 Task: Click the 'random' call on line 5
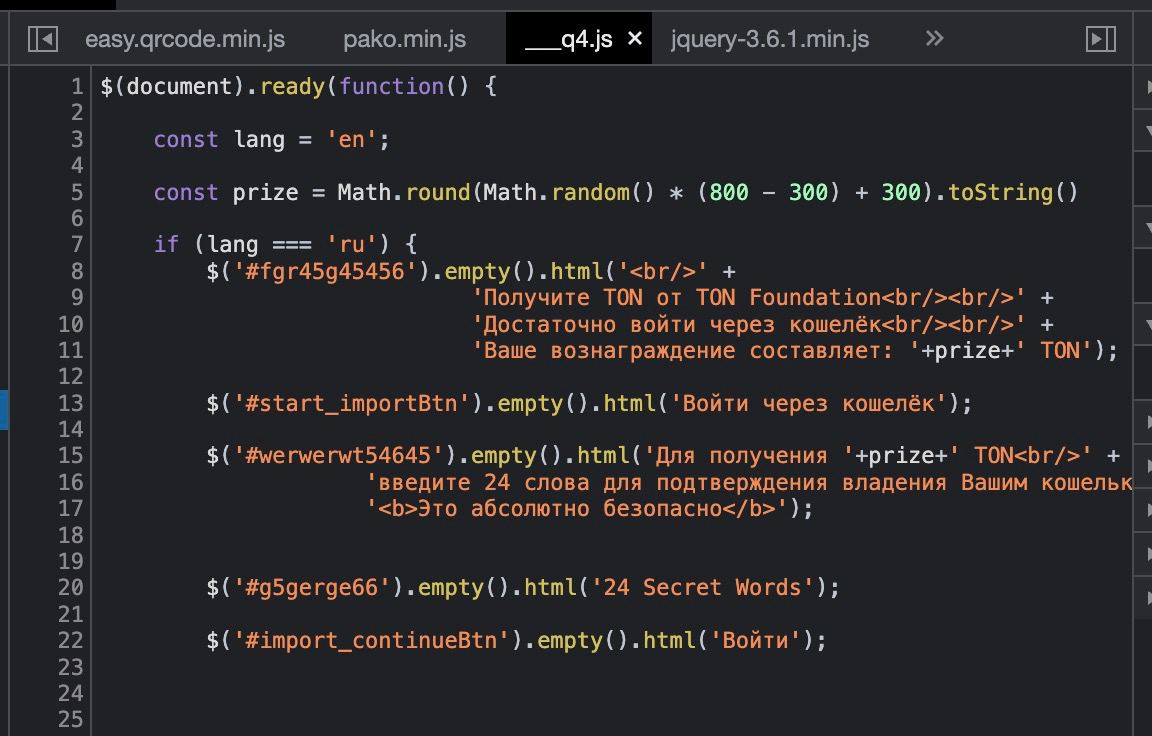click(x=591, y=192)
